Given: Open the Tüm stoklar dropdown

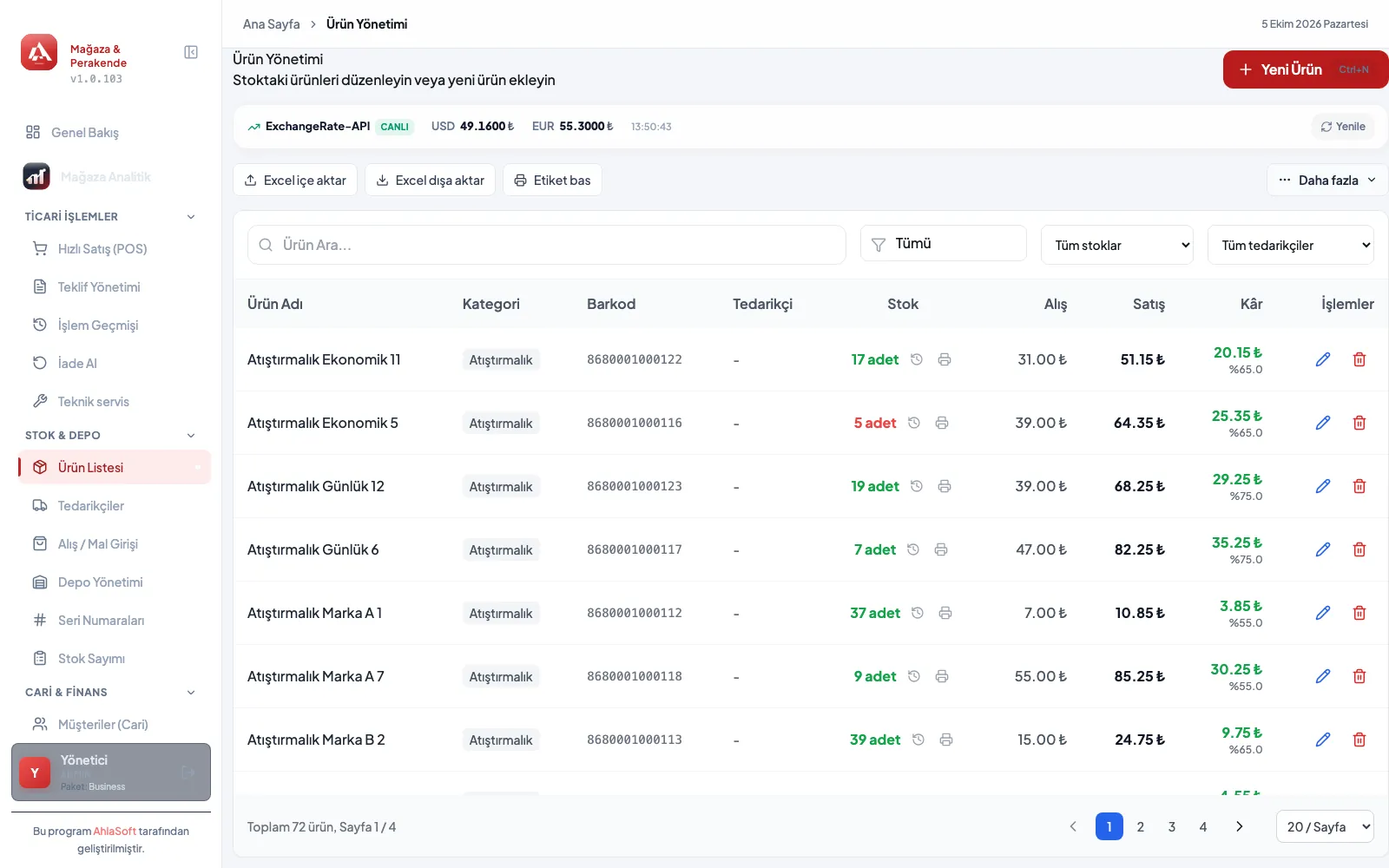Looking at the screenshot, I should pos(1117,245).
